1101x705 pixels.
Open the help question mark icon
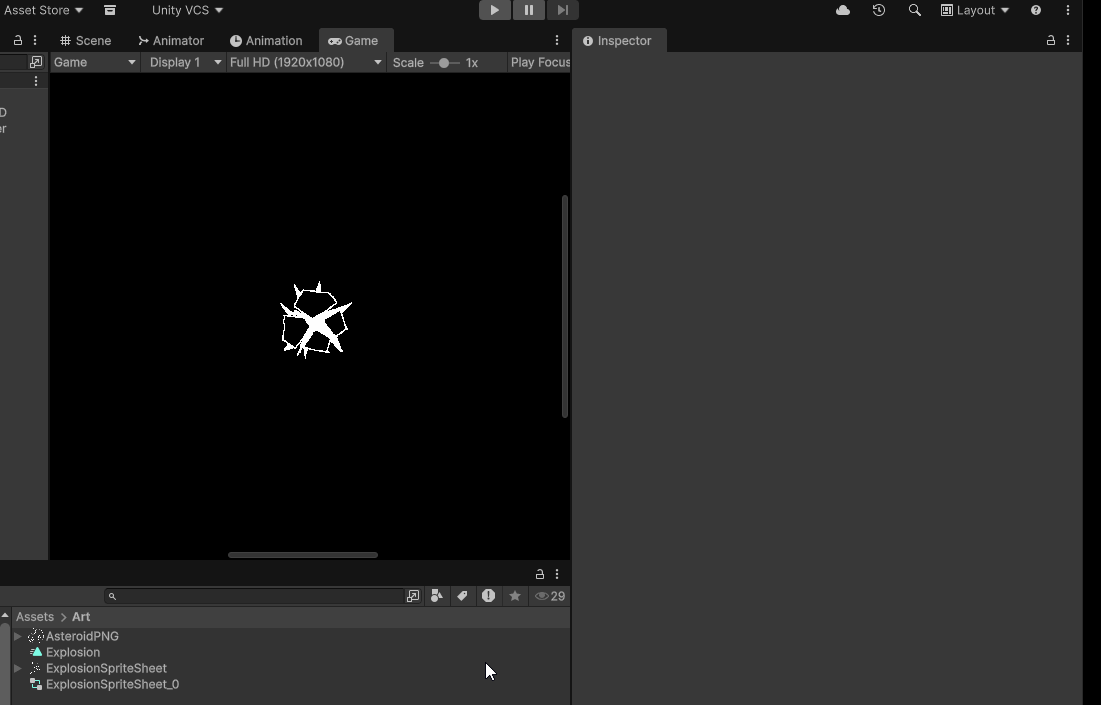point(1036,10)
